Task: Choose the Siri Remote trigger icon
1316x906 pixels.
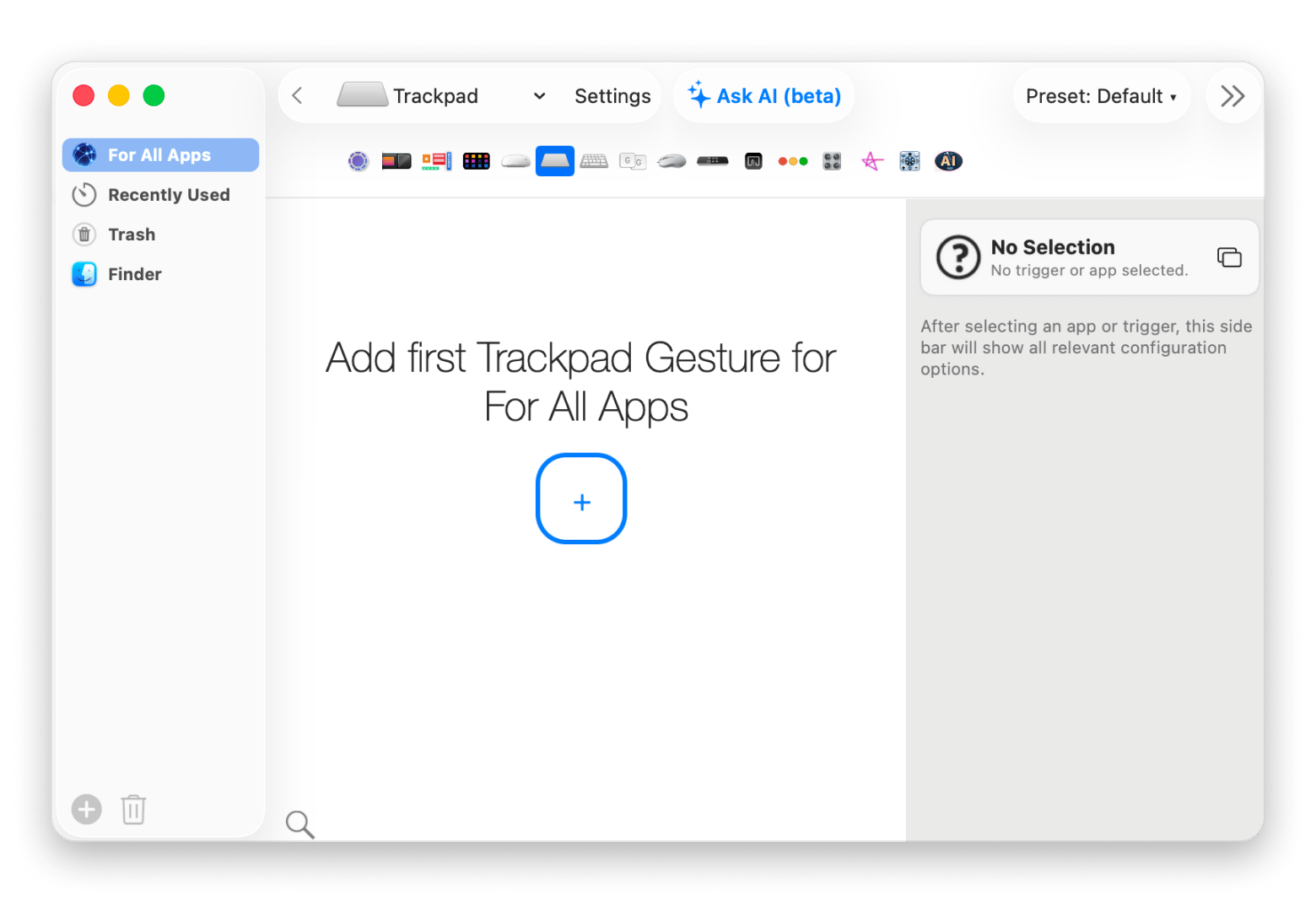Action: (x=713, y=161)
